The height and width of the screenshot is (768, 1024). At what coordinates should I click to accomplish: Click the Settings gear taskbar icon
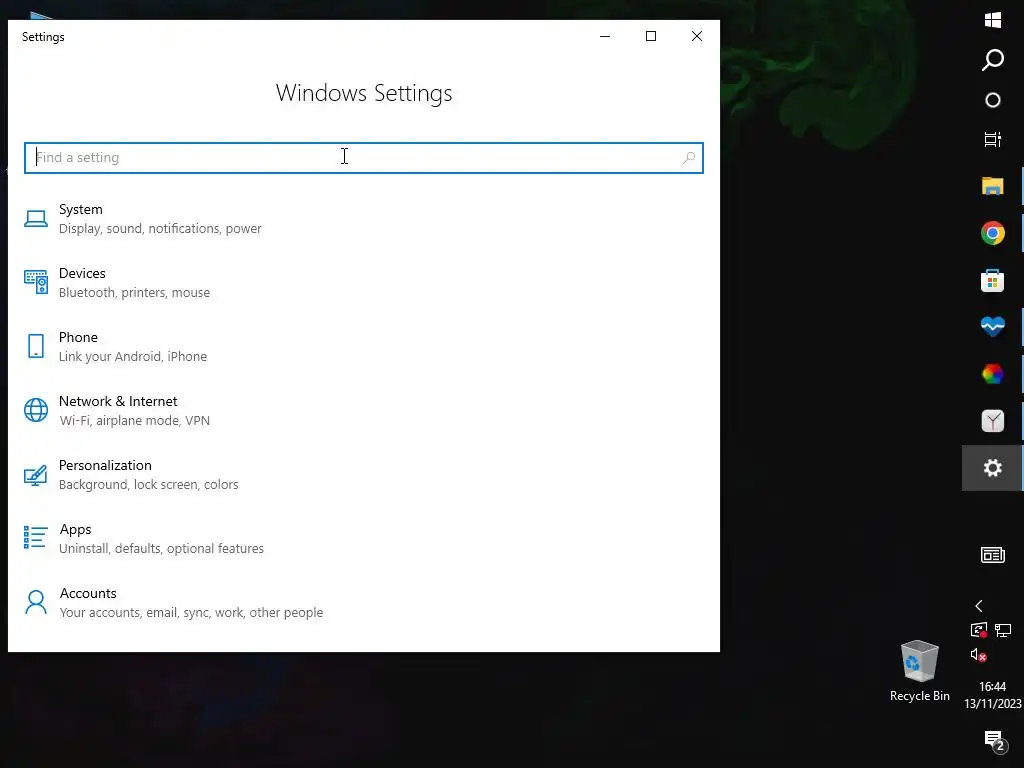tap(993, 468)
